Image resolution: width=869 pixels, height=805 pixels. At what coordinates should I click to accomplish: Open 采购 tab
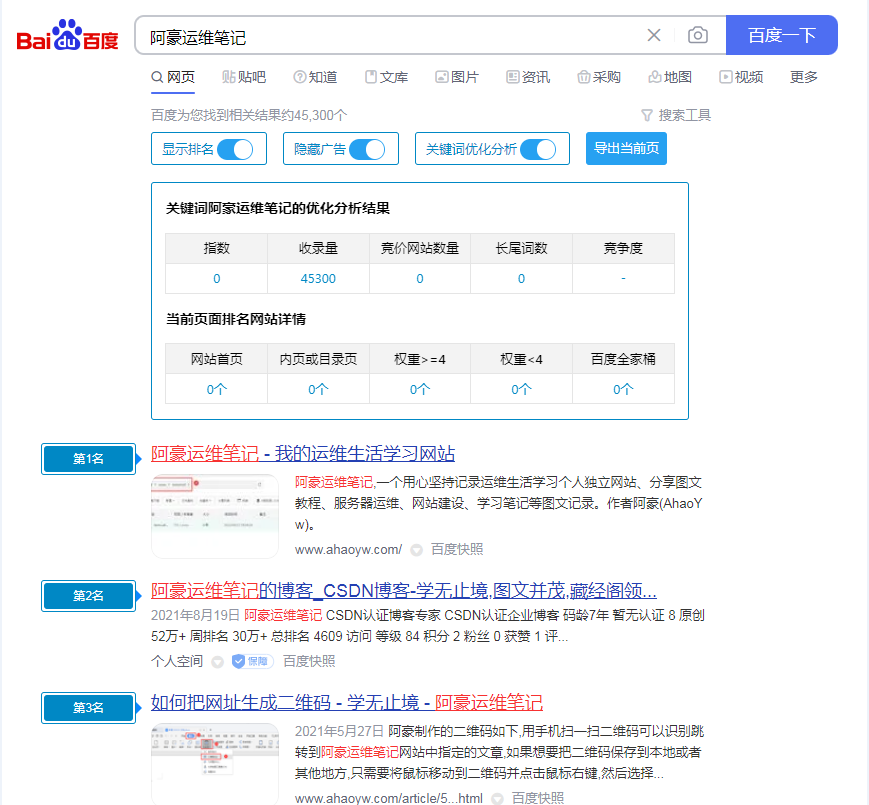pyautogui.click(x=599, y=77)
